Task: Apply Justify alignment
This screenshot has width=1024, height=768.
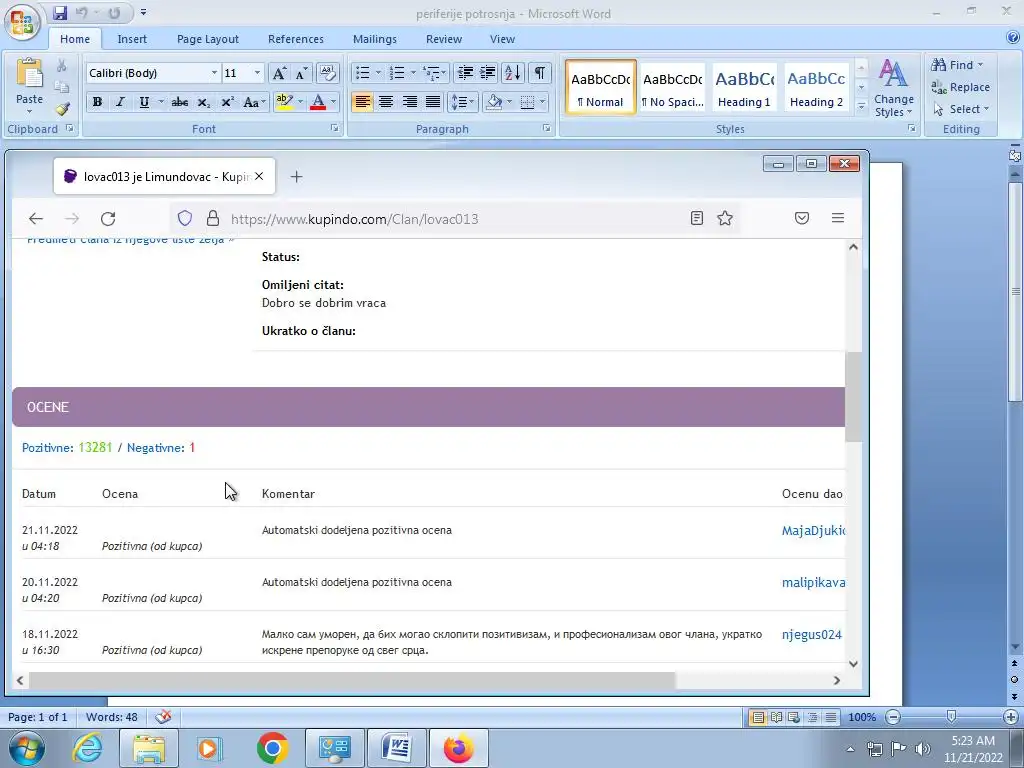Action: click(432, 102)
